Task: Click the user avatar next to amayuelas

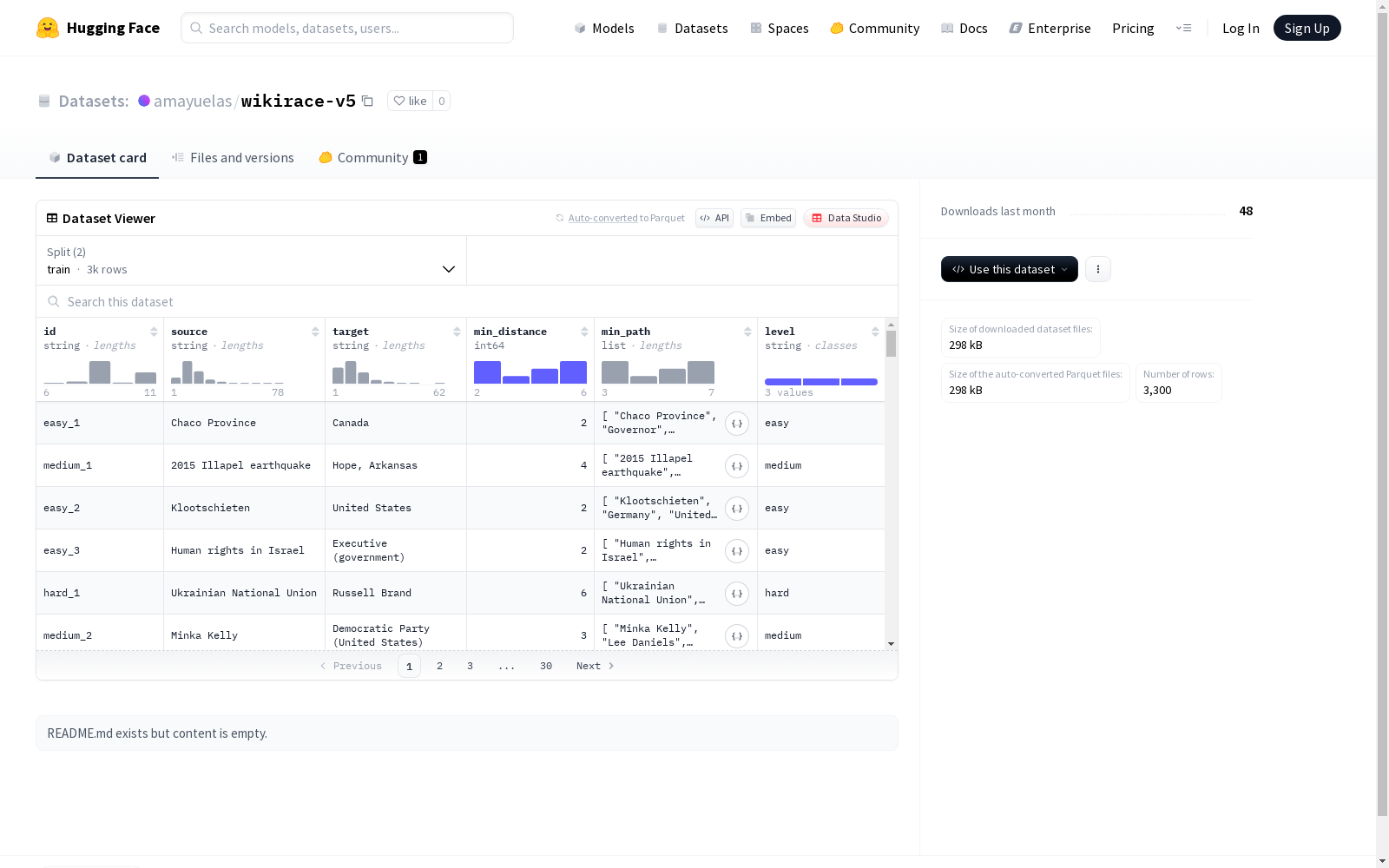Action: coord(144,101)
